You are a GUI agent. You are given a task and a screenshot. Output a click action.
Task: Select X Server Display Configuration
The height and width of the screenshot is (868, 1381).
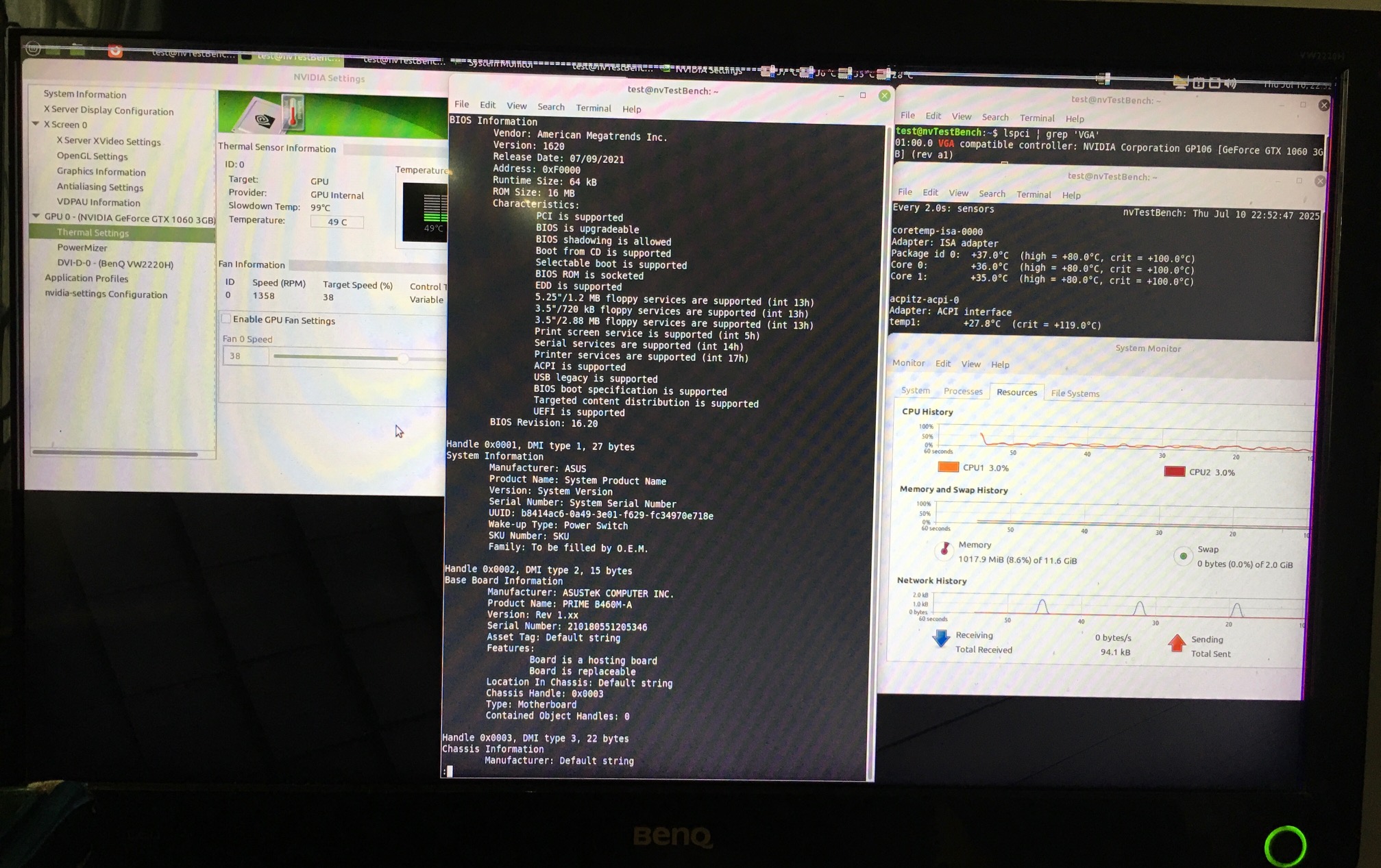(108, 110)
